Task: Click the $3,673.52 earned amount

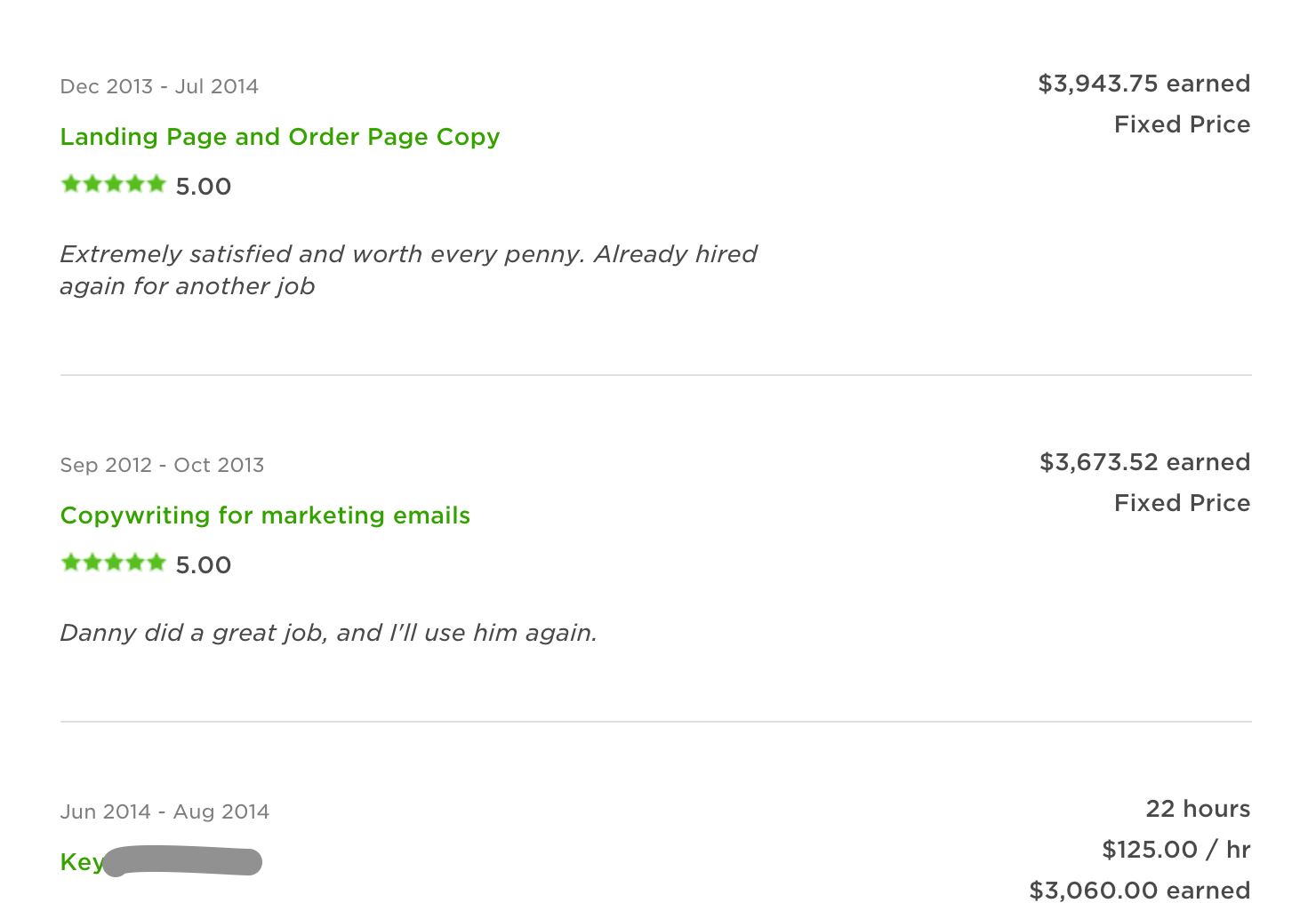Action: click(1144, 462)
